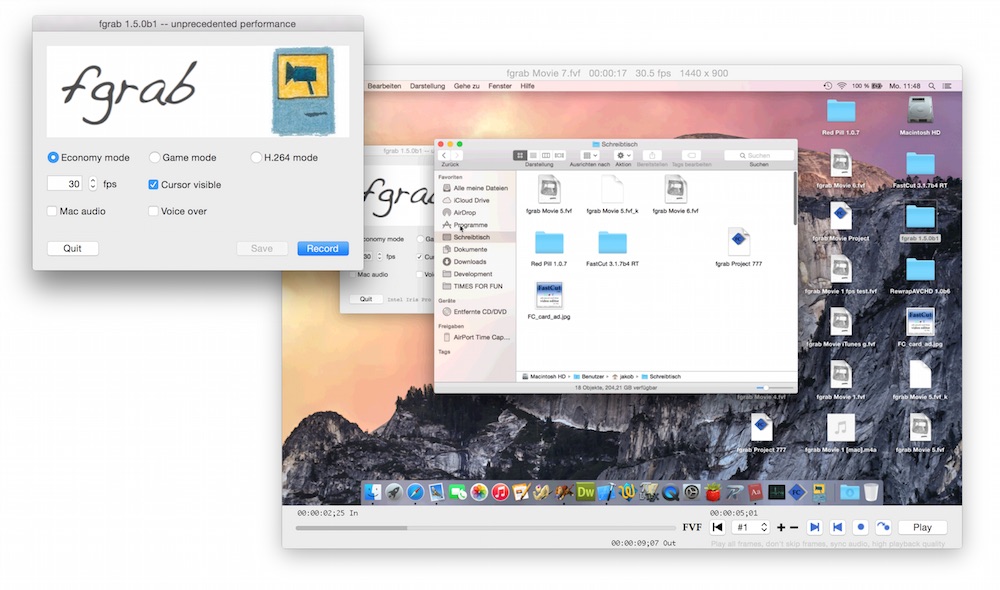
Task: Select fgrab Project 777 file in Finder
Action: coord(739,247)
